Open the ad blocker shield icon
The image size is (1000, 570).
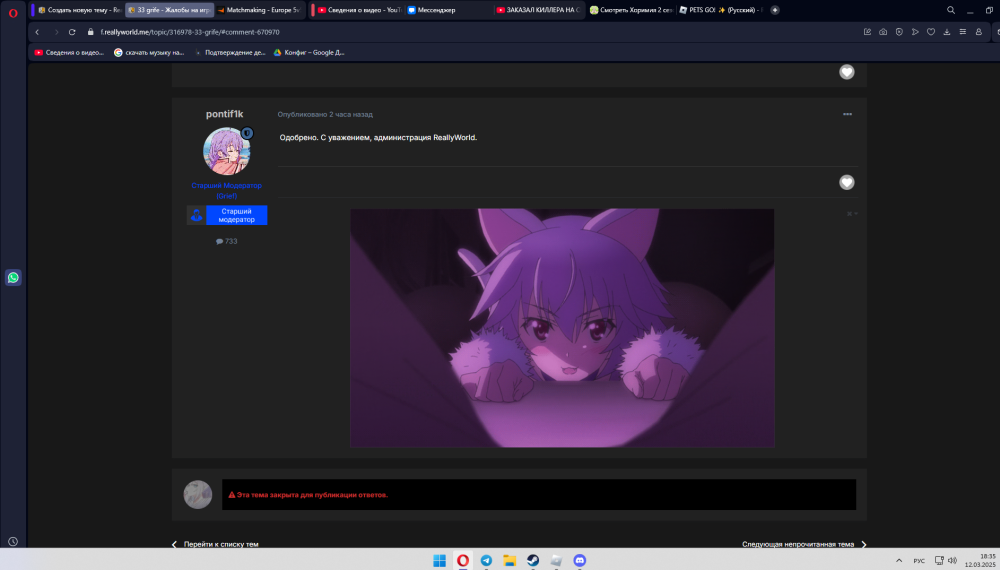(899, 32)
